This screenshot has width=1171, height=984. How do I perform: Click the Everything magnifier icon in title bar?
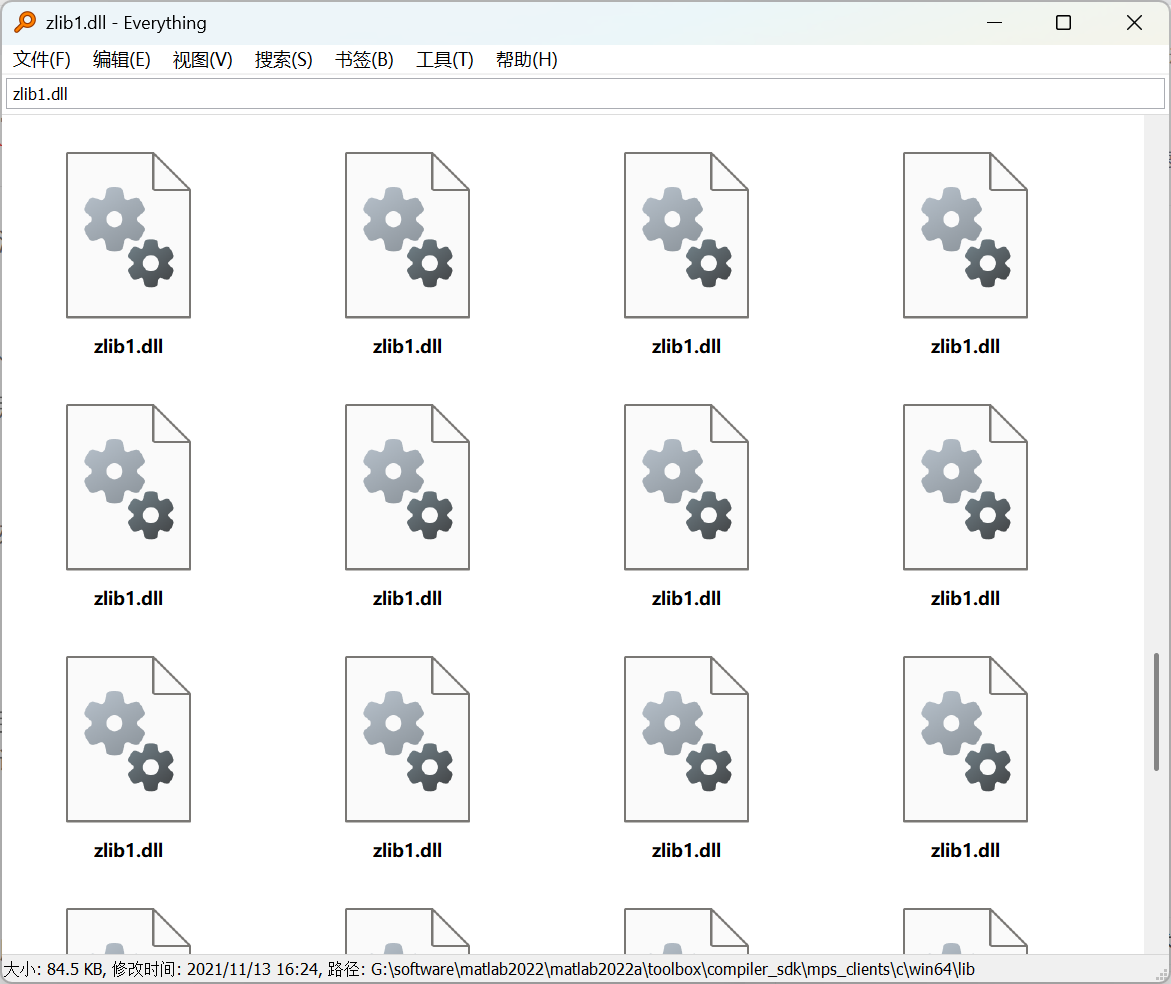click(x=25, y=22)
